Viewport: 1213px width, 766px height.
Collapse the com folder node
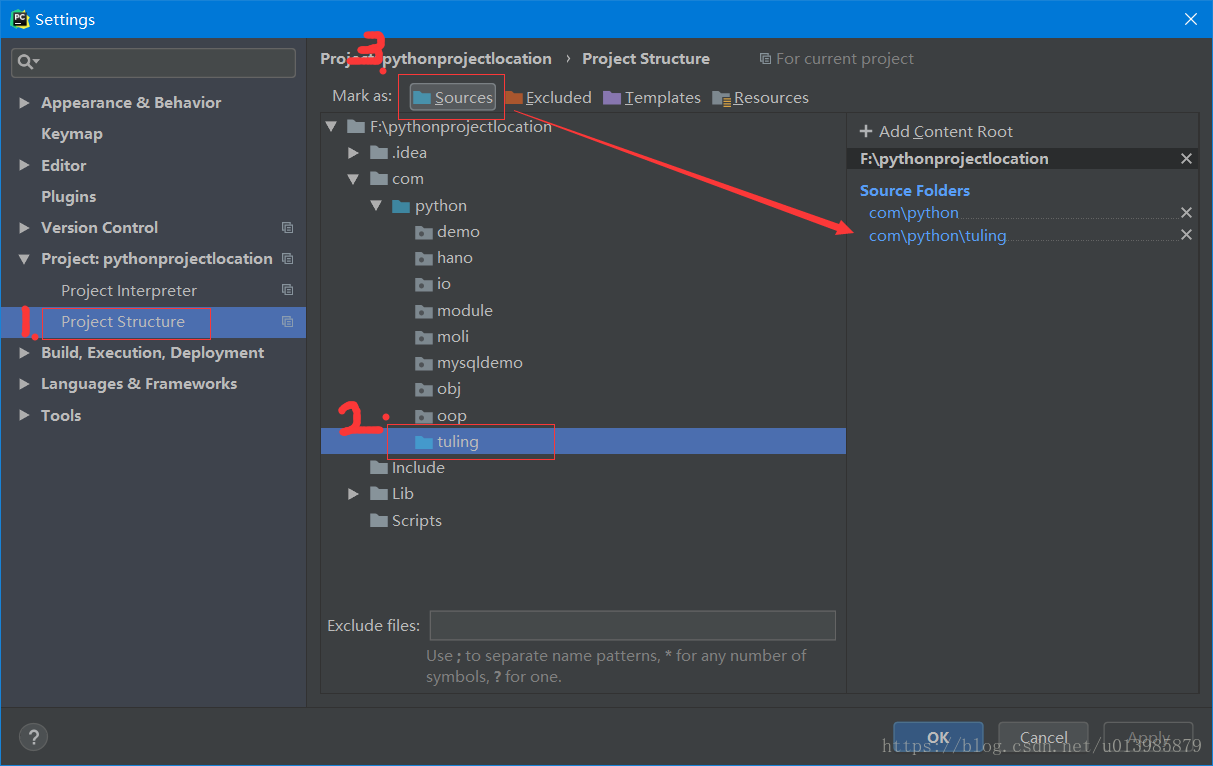coord(353,179)
